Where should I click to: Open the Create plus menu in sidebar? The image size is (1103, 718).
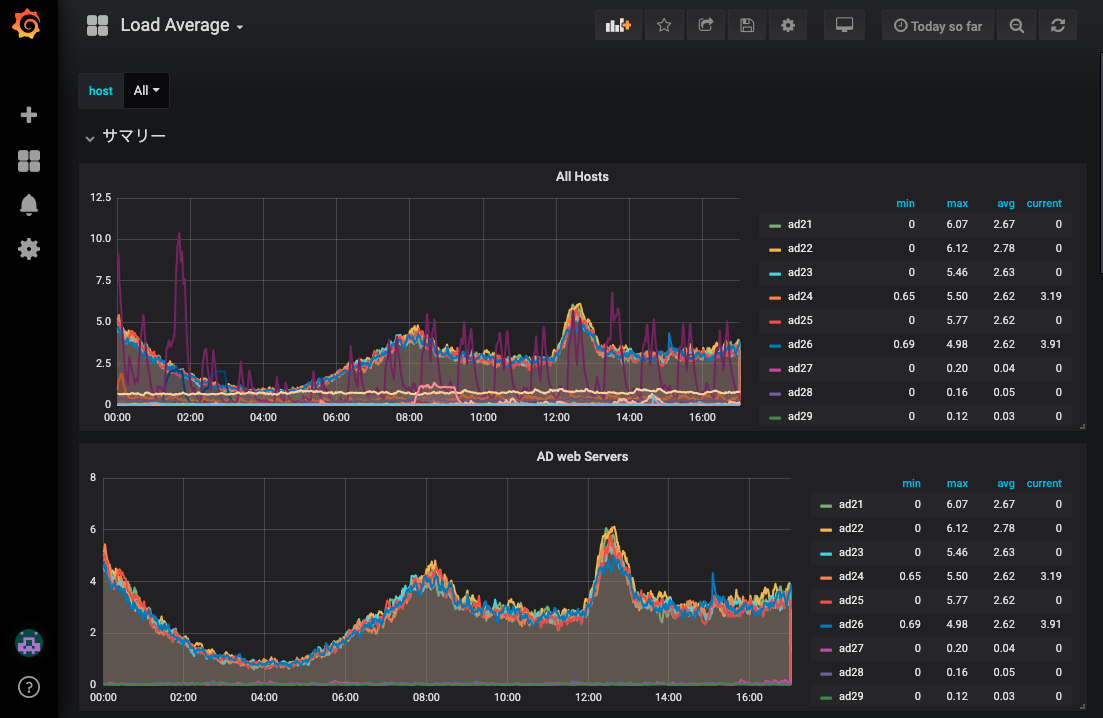click(x=29, y=115)
